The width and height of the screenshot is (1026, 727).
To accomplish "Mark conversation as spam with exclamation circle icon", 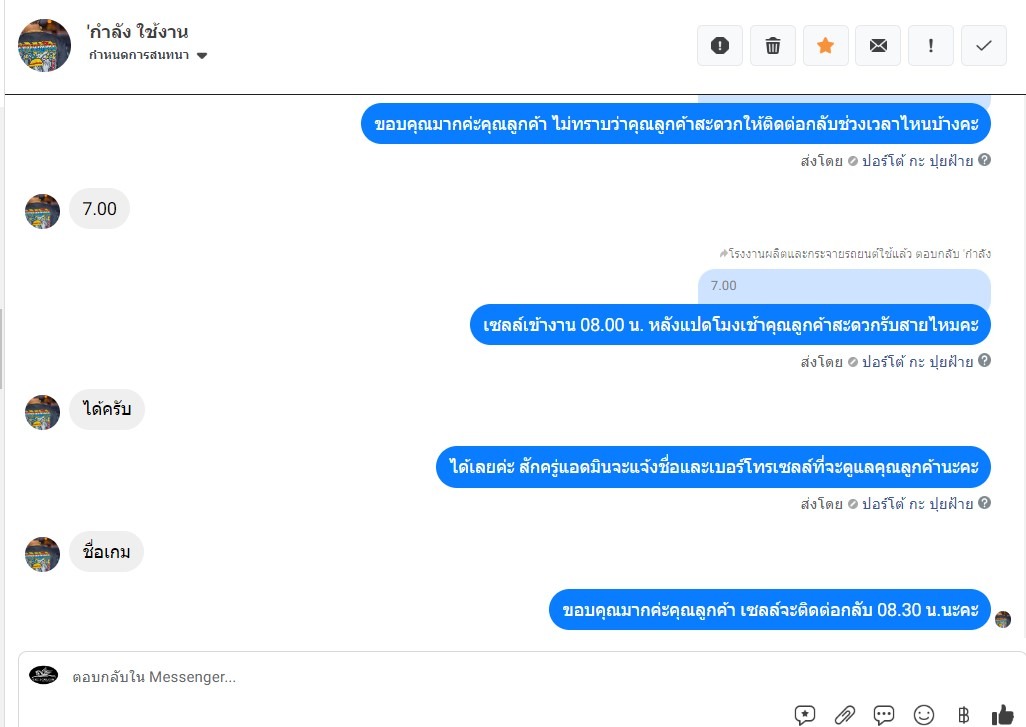I will coord(720,46).
